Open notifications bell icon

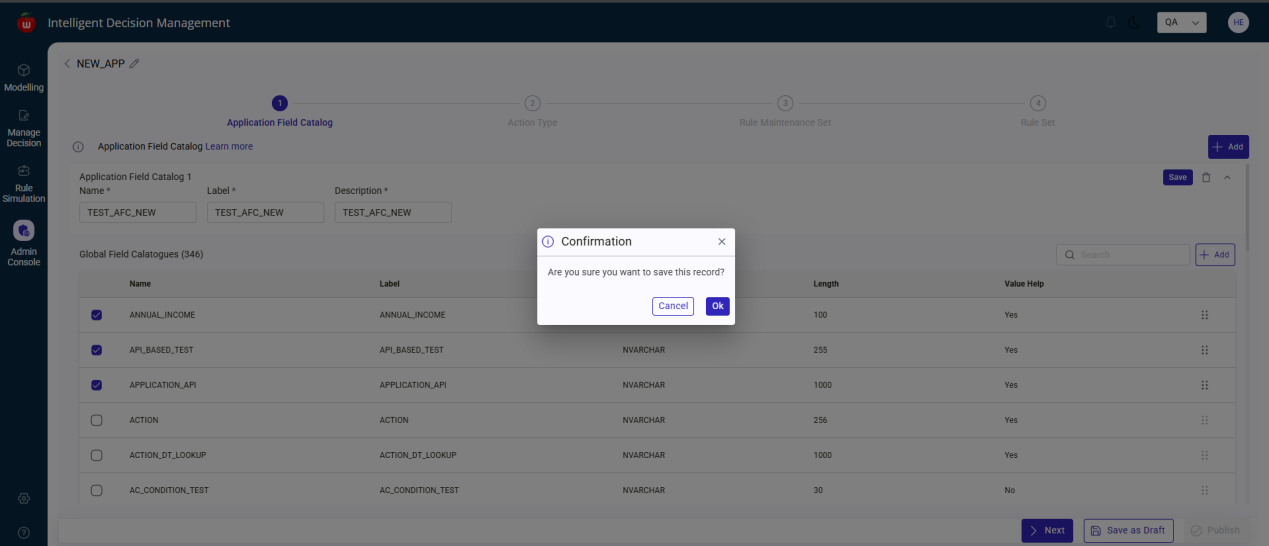tap(1111, 23)
